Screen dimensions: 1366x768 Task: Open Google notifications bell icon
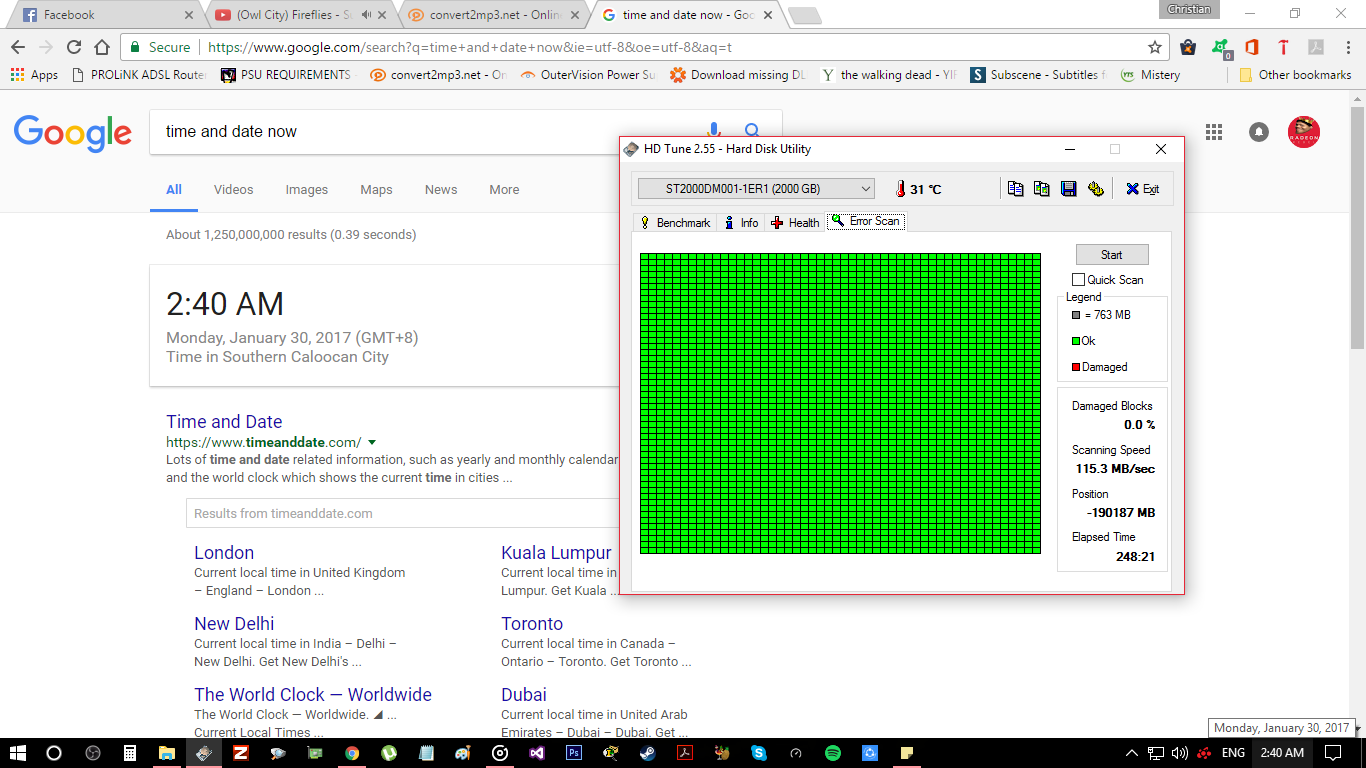click(1259, 132)
